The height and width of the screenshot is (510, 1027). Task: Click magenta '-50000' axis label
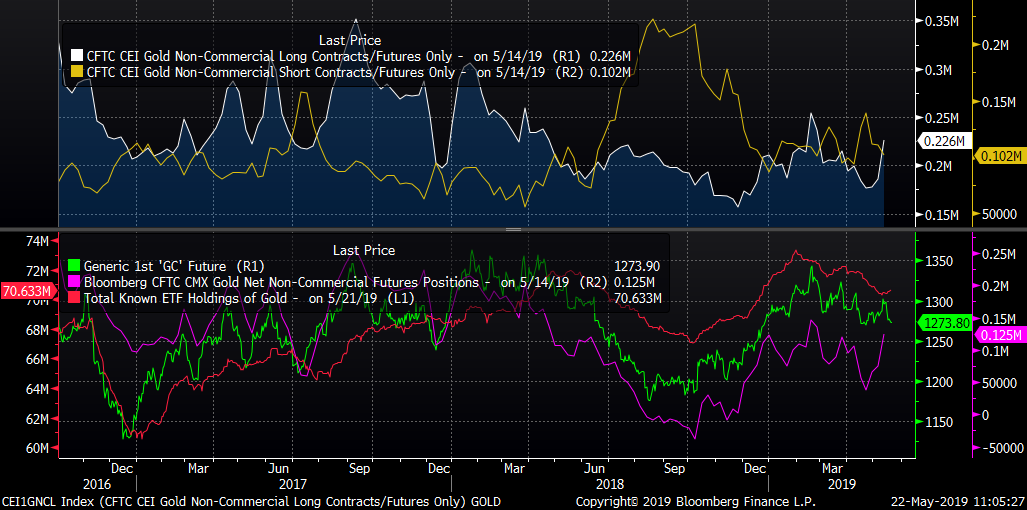tap(1003, 448)
